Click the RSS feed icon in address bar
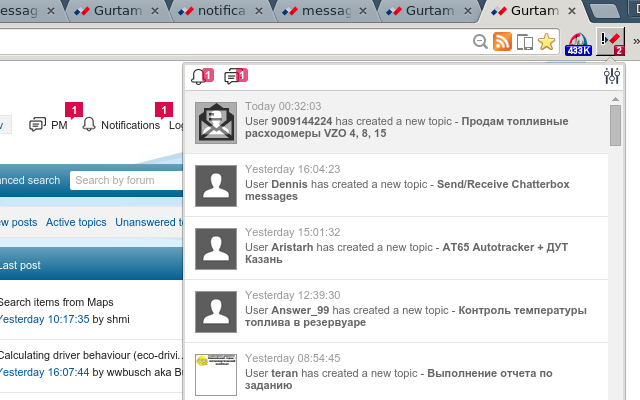The width and height of the screenshot is (640, 400). point(502,42)
